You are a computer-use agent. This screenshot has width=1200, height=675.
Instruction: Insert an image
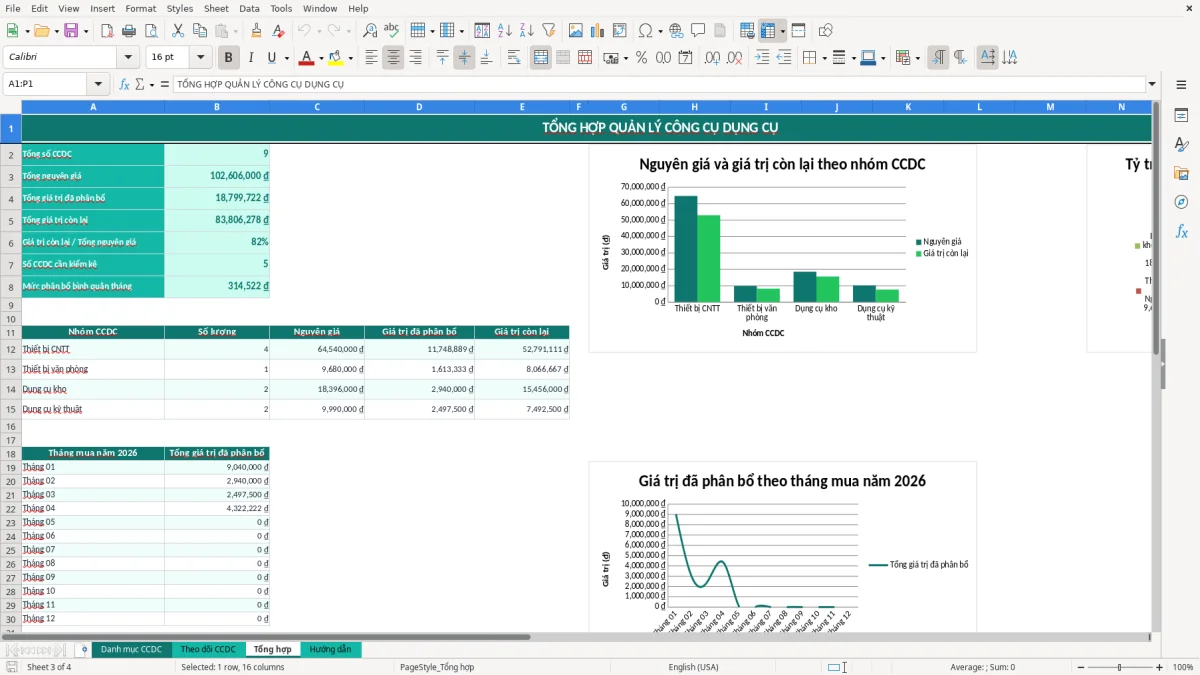pos(576,31)
